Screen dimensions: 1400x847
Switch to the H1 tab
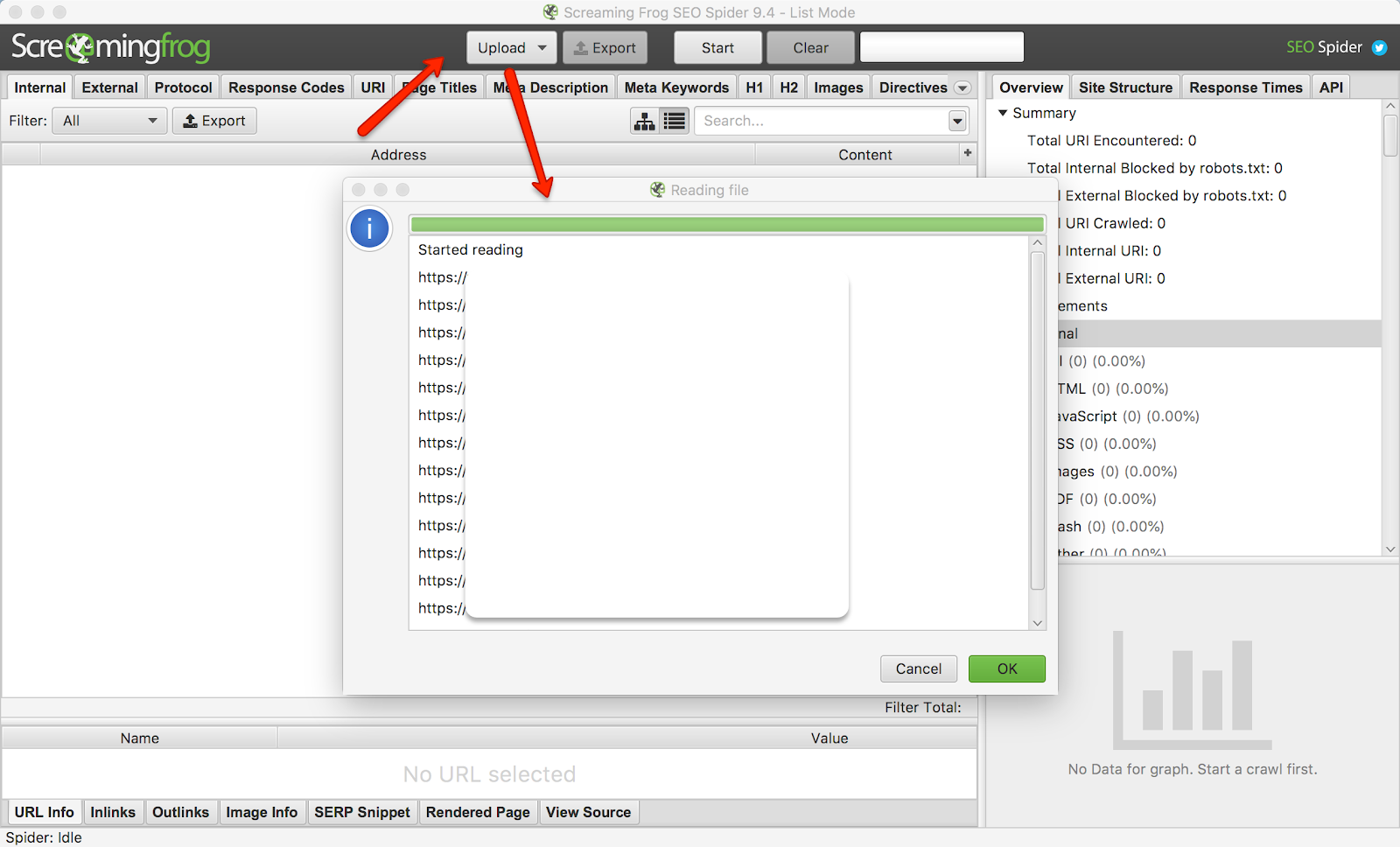point(754,87)
